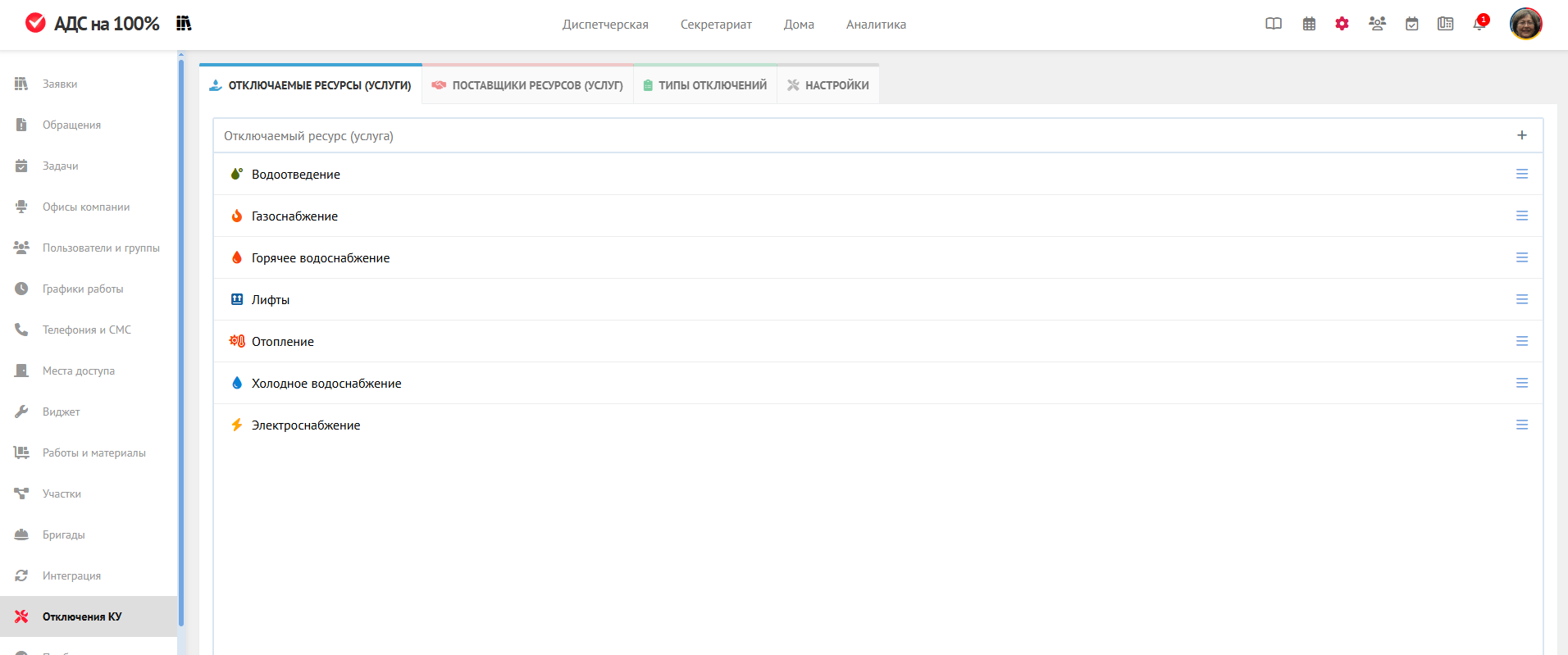This screenshot has width=1568, height=655.
Task: Open the calendar check icon in header
Action: (1411, 24)
